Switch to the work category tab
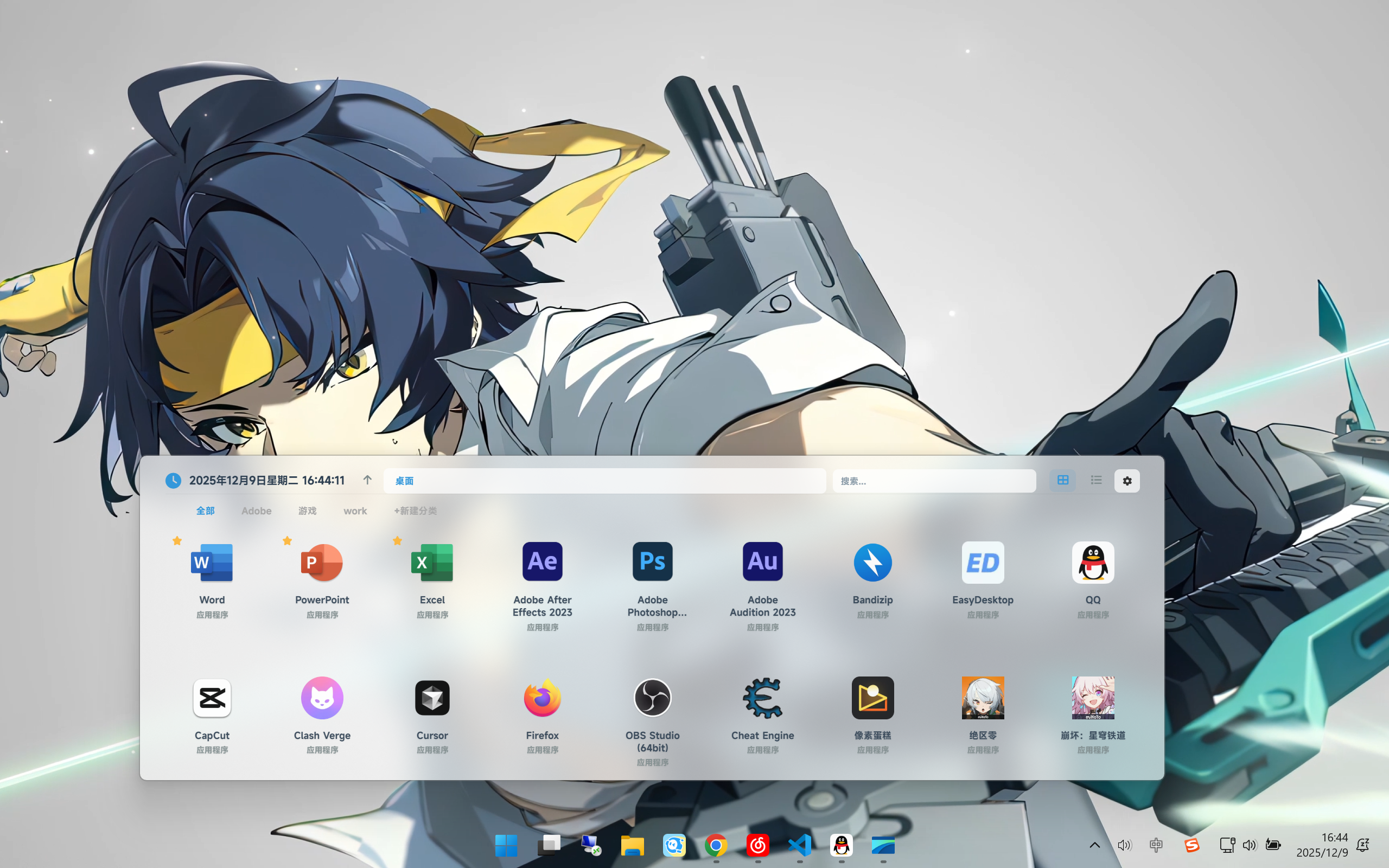 (355, 511)
